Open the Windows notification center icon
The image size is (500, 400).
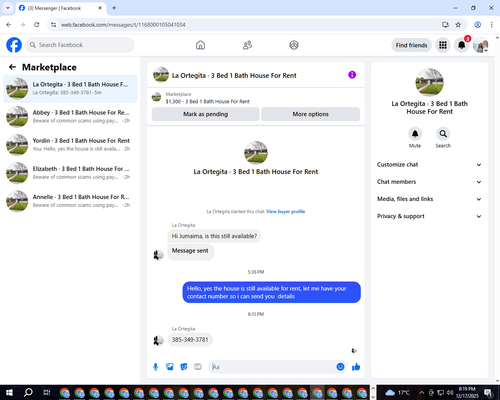click(x=488, y=393)
